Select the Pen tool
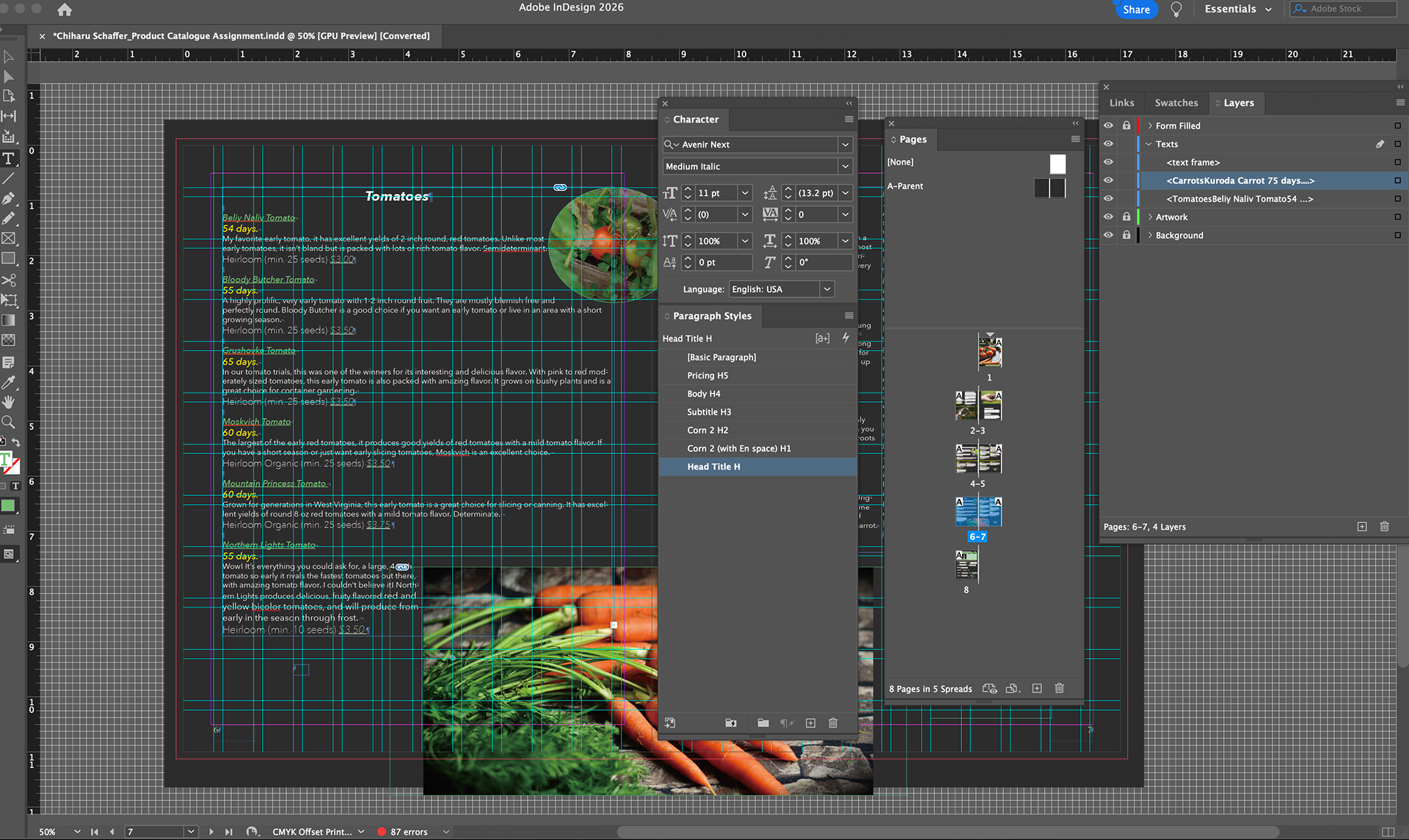 click(x=9, y=198)
